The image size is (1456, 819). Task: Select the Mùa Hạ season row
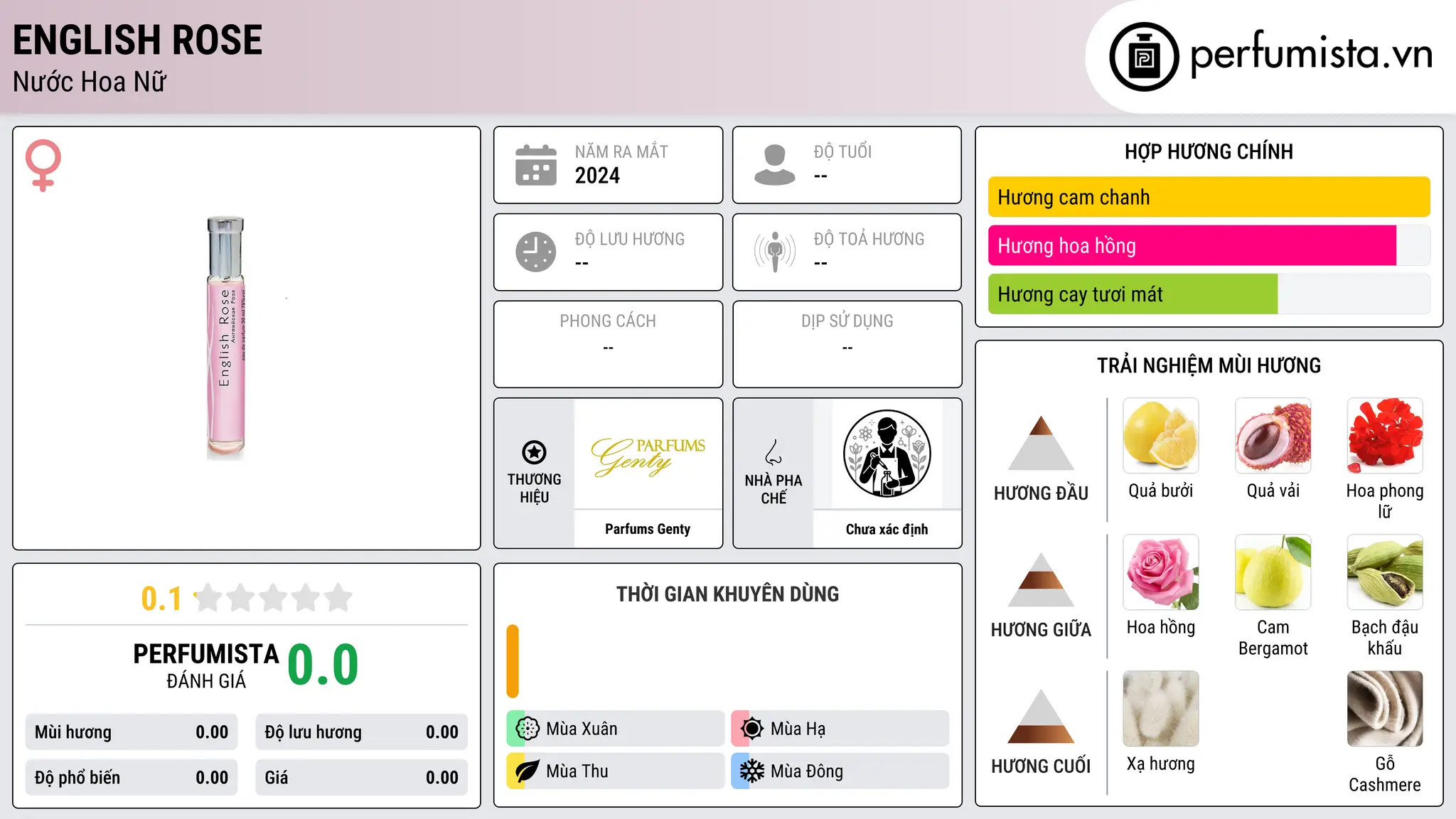coord(840,729)
